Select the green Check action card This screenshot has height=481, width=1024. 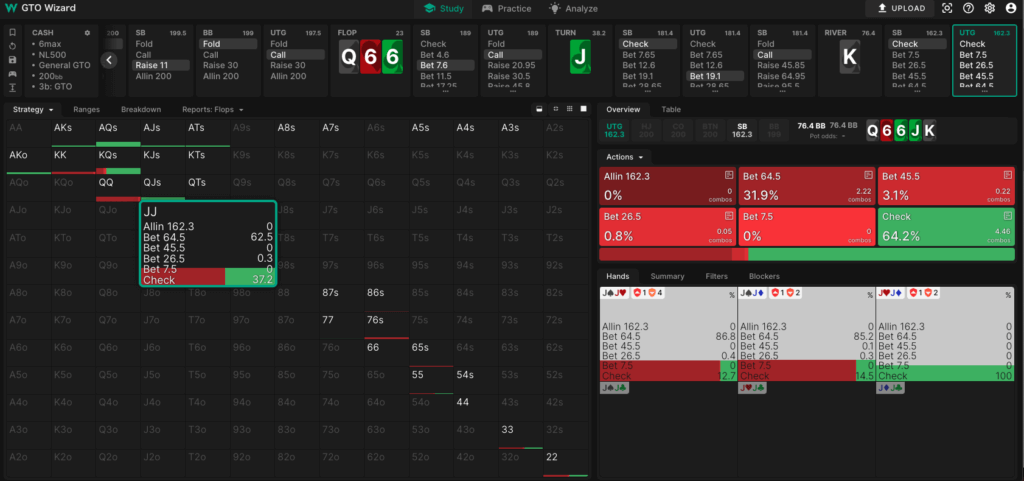tap(946, 227)
